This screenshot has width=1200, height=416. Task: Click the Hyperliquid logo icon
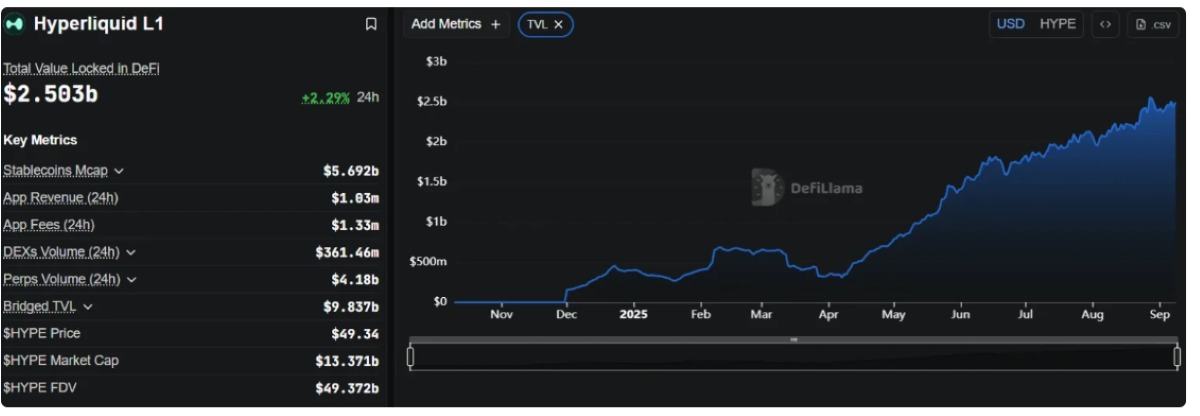coord(14,25)
